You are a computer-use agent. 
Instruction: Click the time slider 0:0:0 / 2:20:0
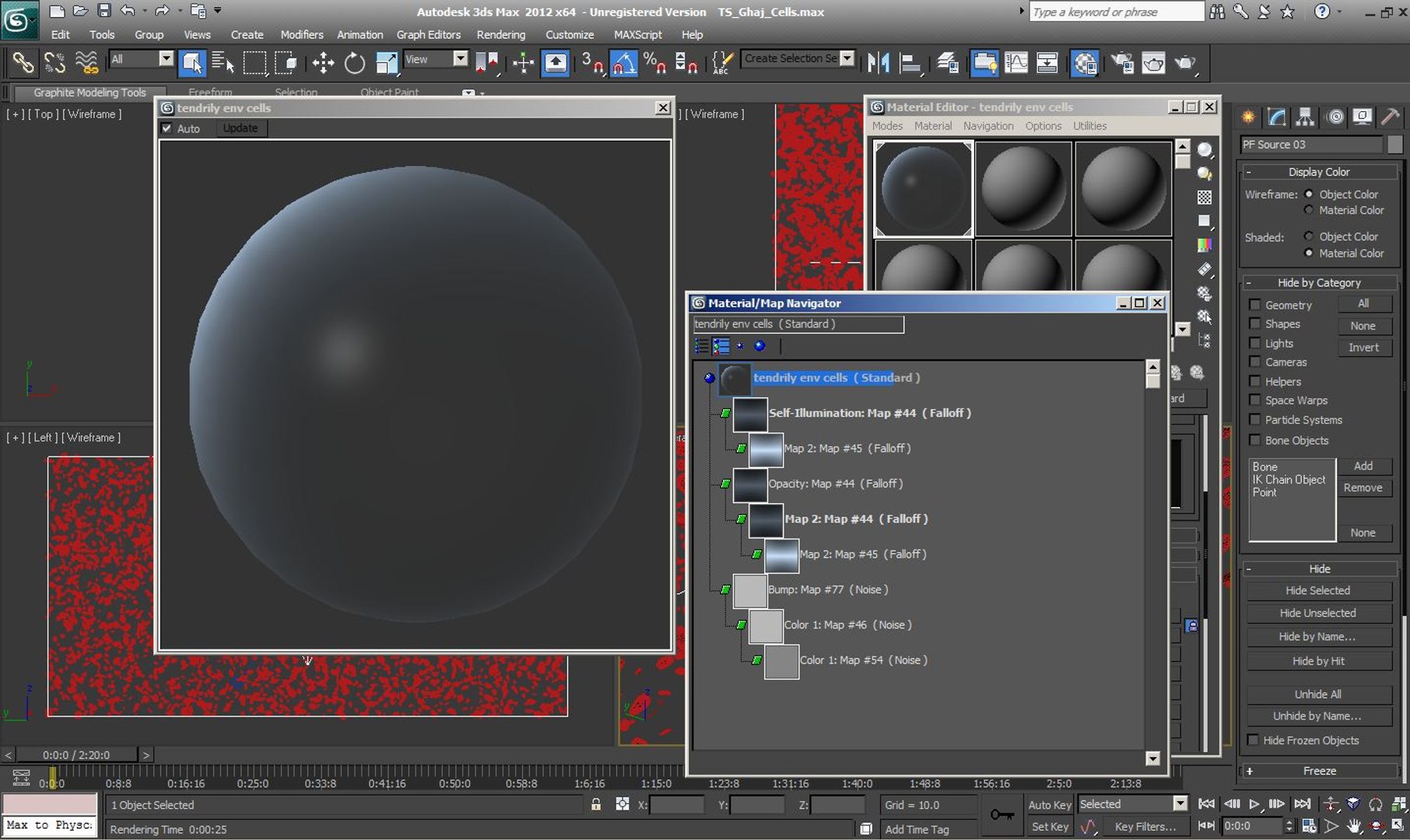[76, 754]
